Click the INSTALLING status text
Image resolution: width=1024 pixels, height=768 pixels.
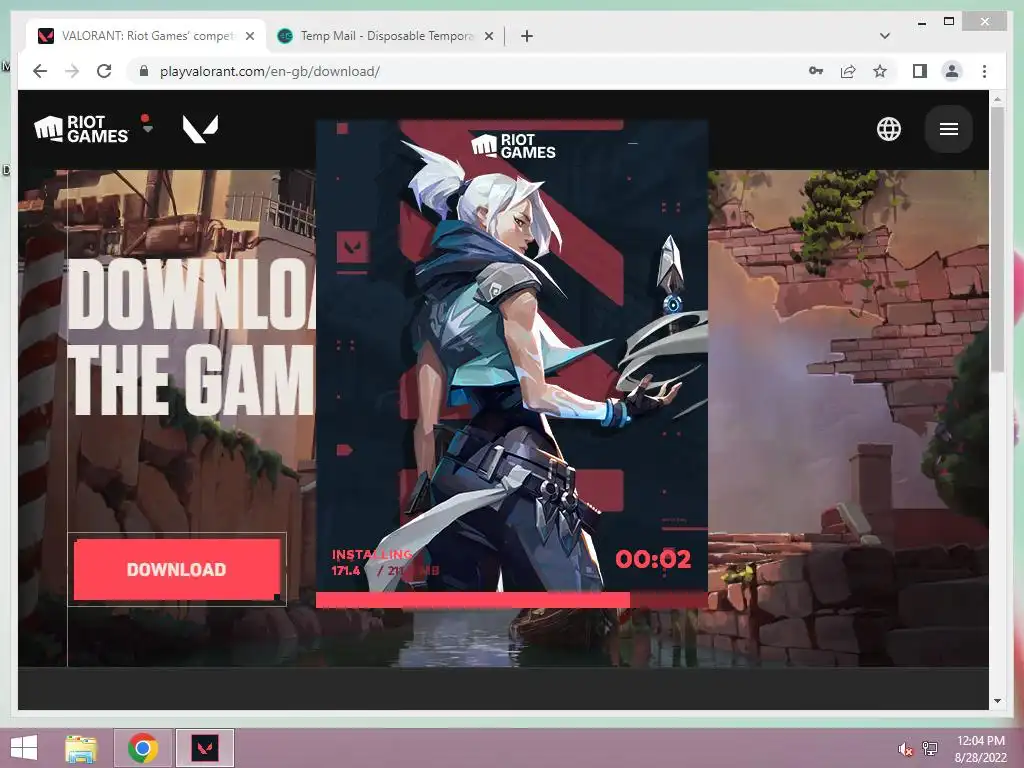pyautogui.click(x=372, y=554)
